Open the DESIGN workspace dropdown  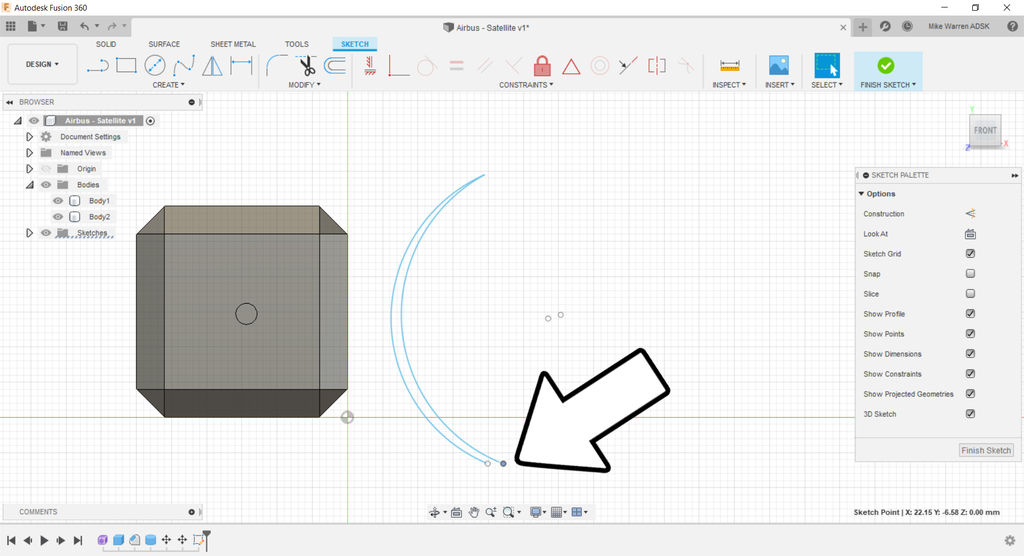[42, 64]
